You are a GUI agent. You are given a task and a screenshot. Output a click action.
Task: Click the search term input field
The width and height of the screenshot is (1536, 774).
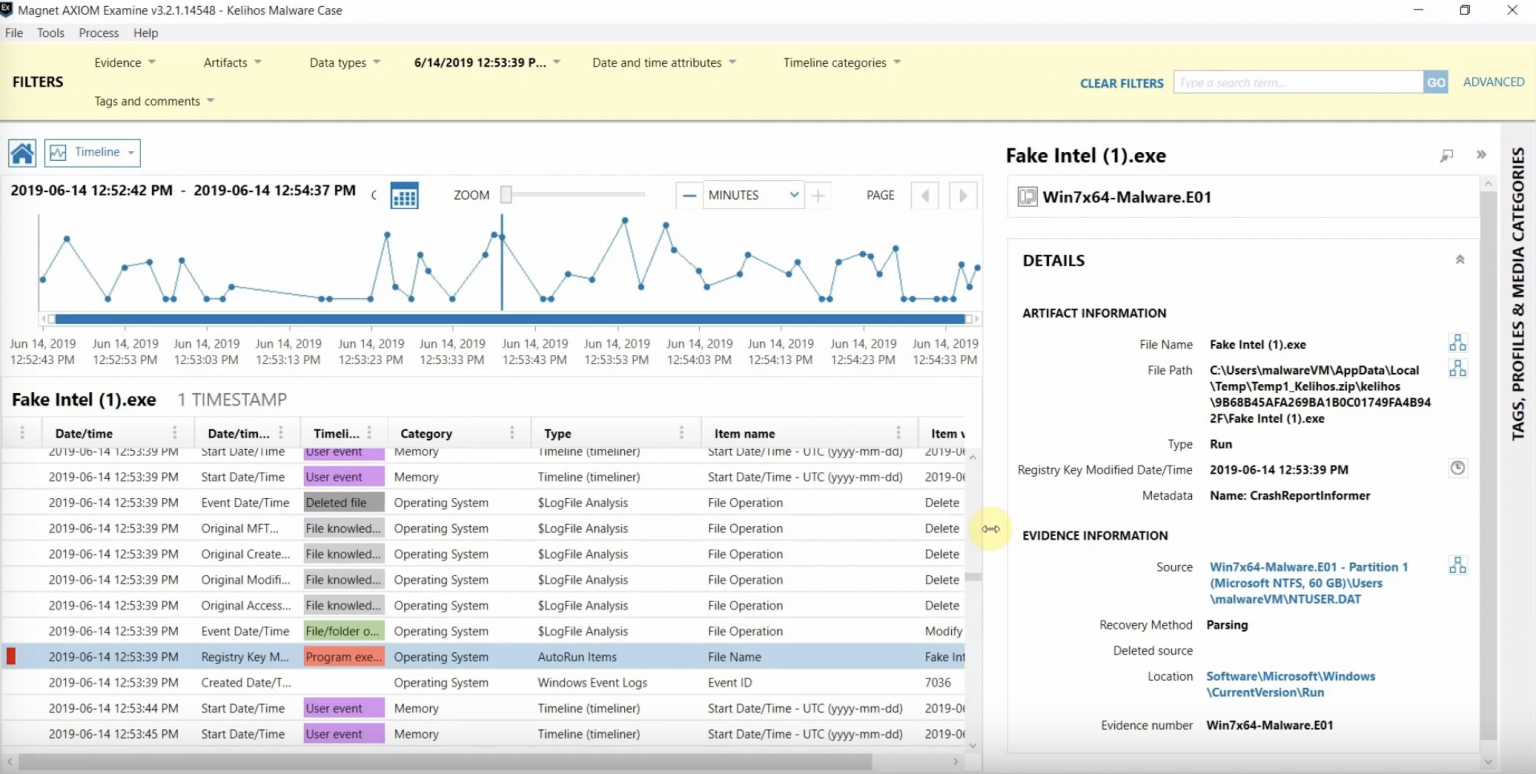[x=1300, y=81]
